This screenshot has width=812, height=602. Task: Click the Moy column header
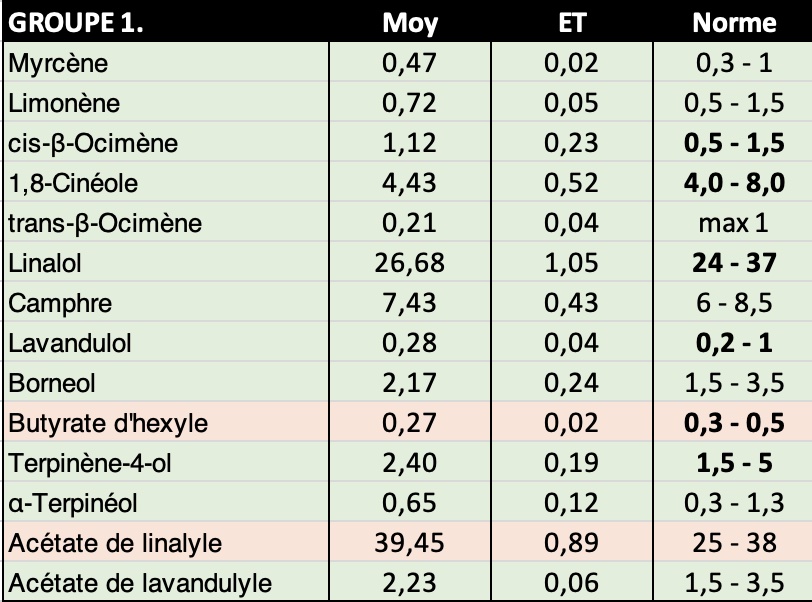(x=410, y=22)
